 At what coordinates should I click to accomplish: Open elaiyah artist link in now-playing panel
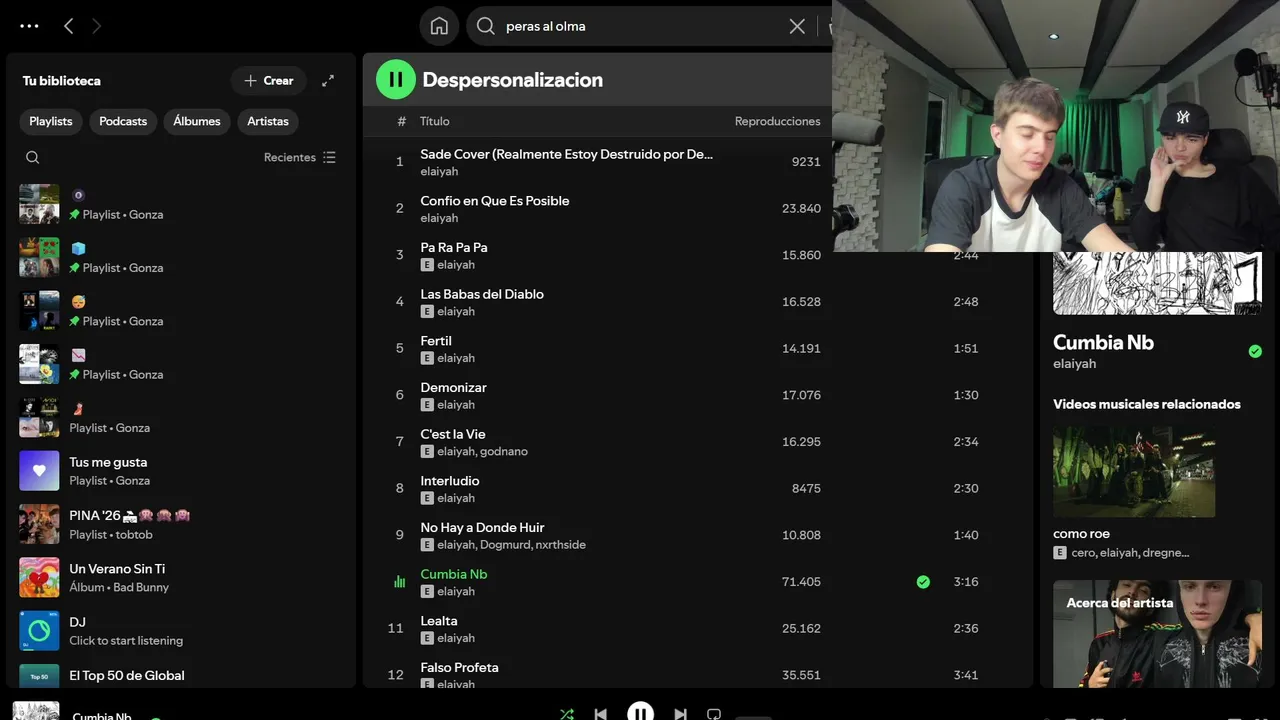pos(1074,364)
